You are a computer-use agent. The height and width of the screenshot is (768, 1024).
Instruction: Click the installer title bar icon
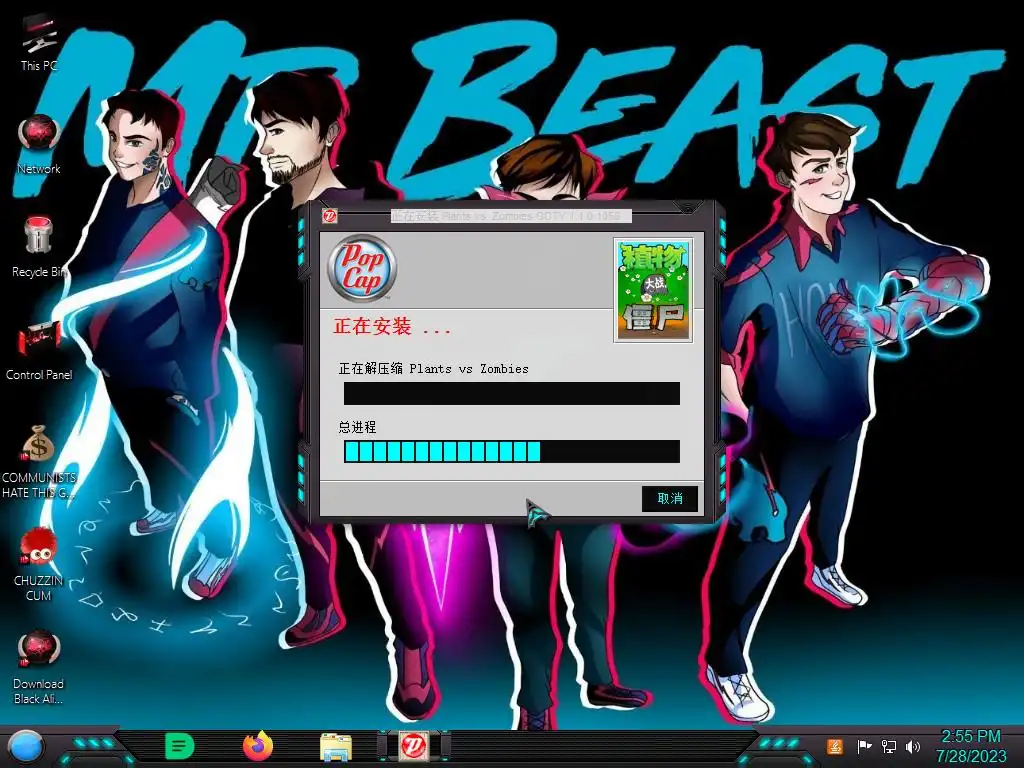coord(330,216)
